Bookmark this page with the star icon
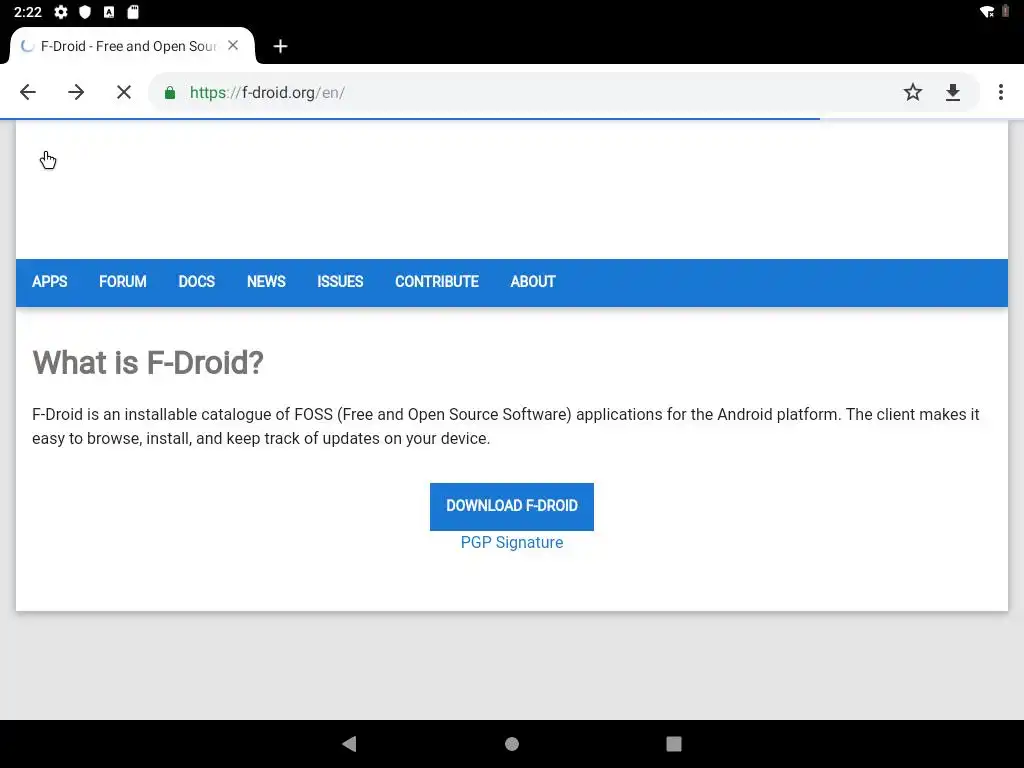The image size is (1024, 768). click(x=912, y=92)
